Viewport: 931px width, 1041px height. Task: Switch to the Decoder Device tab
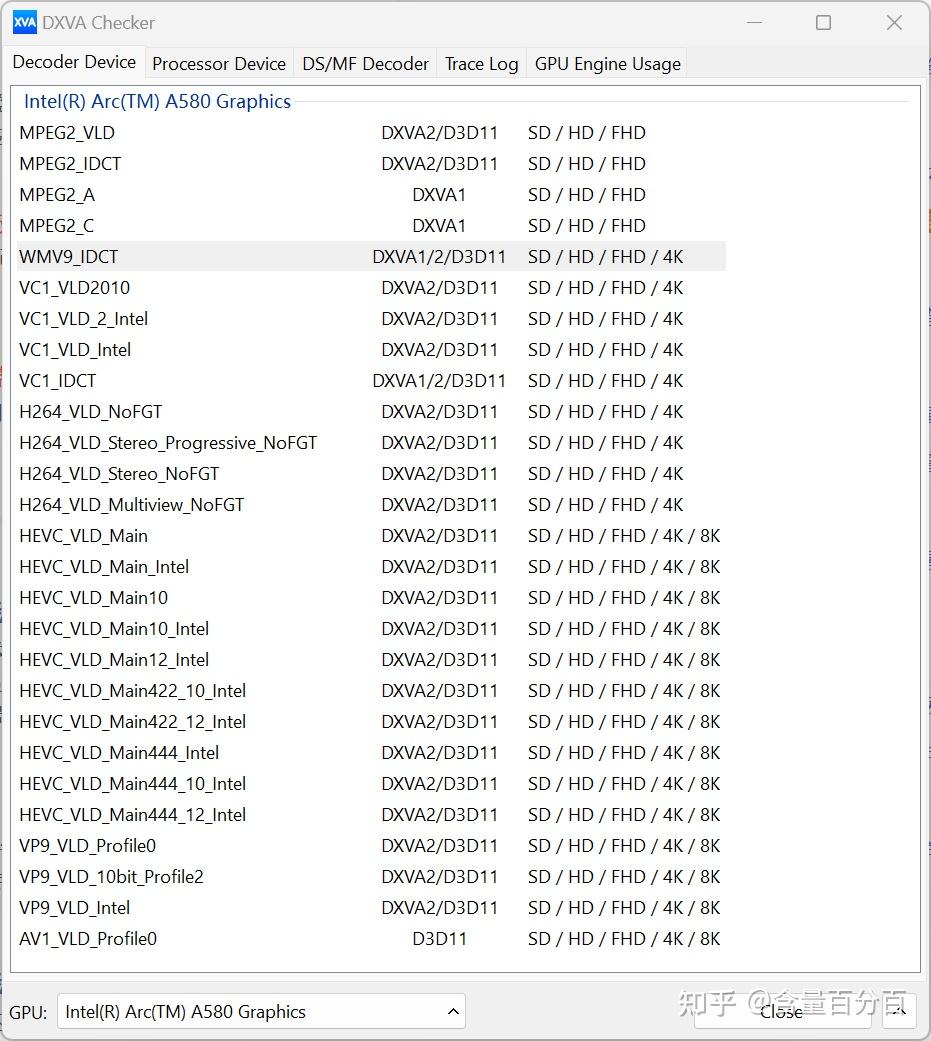click(x=74, y=62)
